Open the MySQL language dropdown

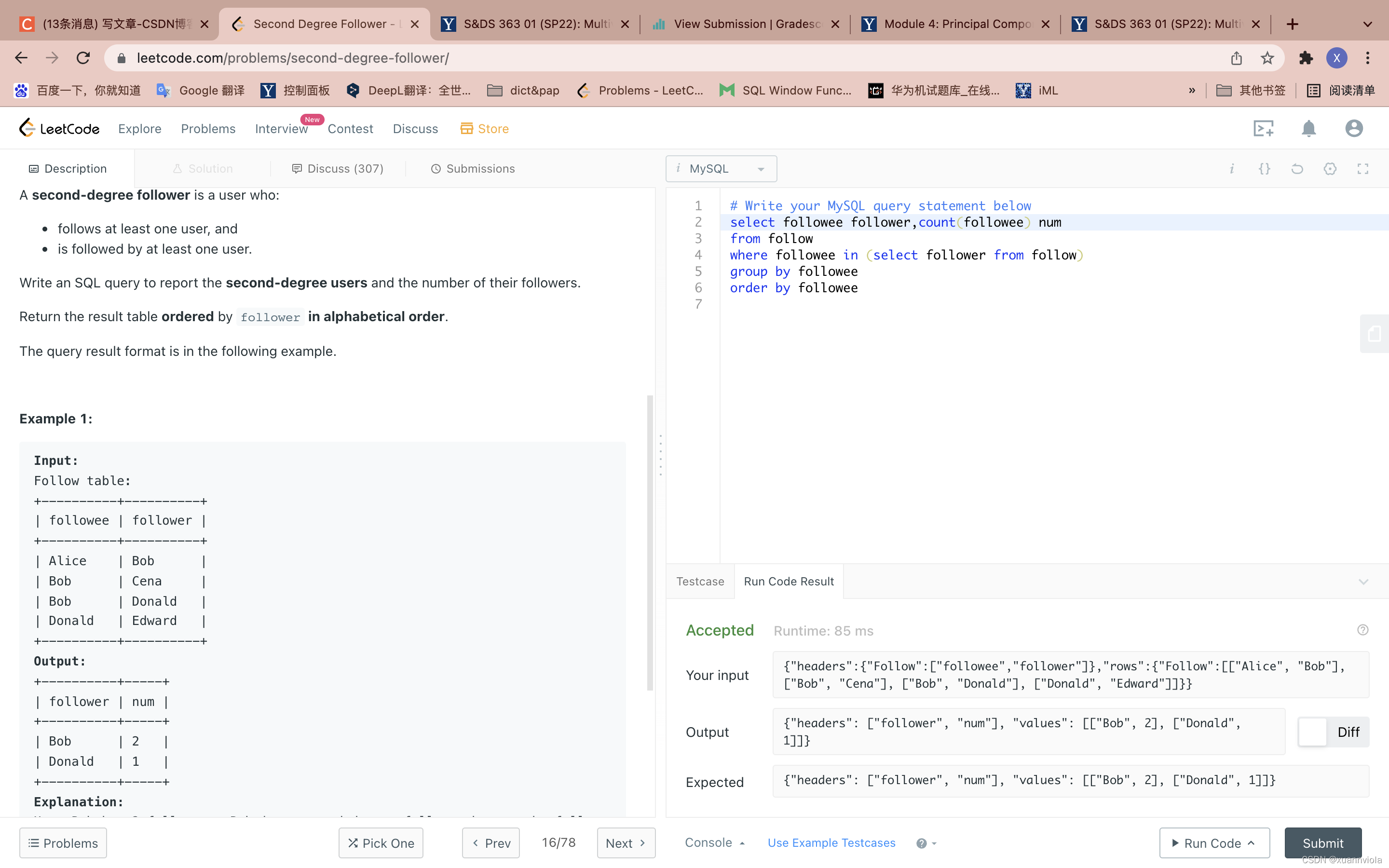click(721, 168)
